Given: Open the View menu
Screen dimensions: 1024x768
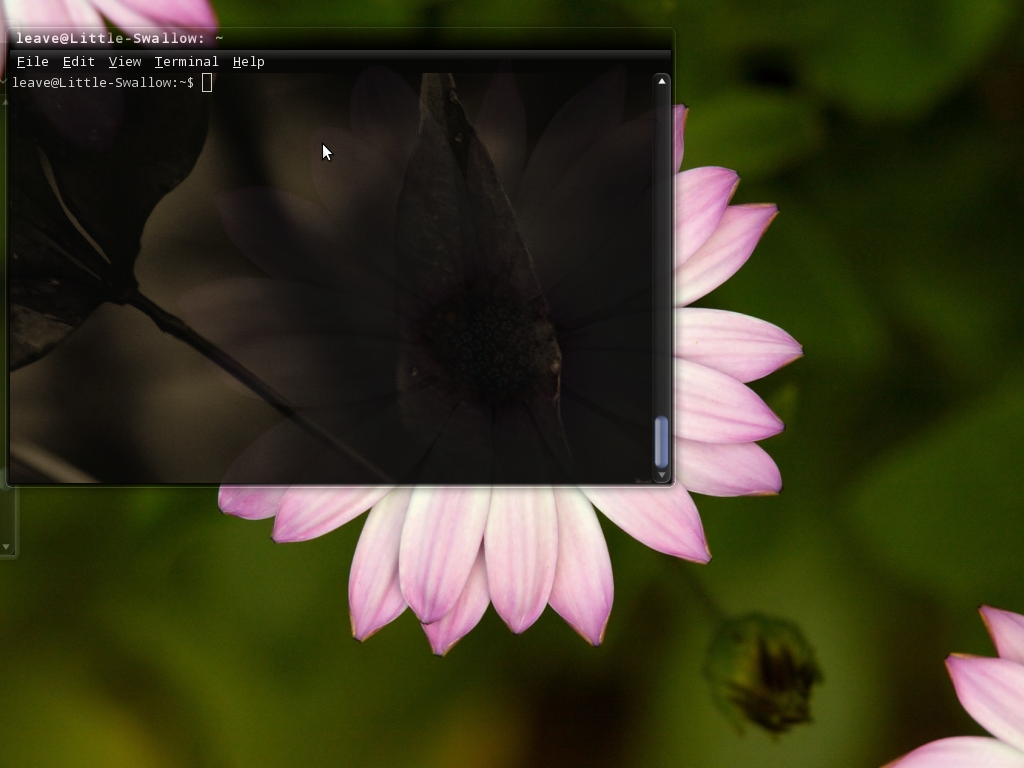Looking at the screenshot, I should pyautogui.click(x=124, y=61).
